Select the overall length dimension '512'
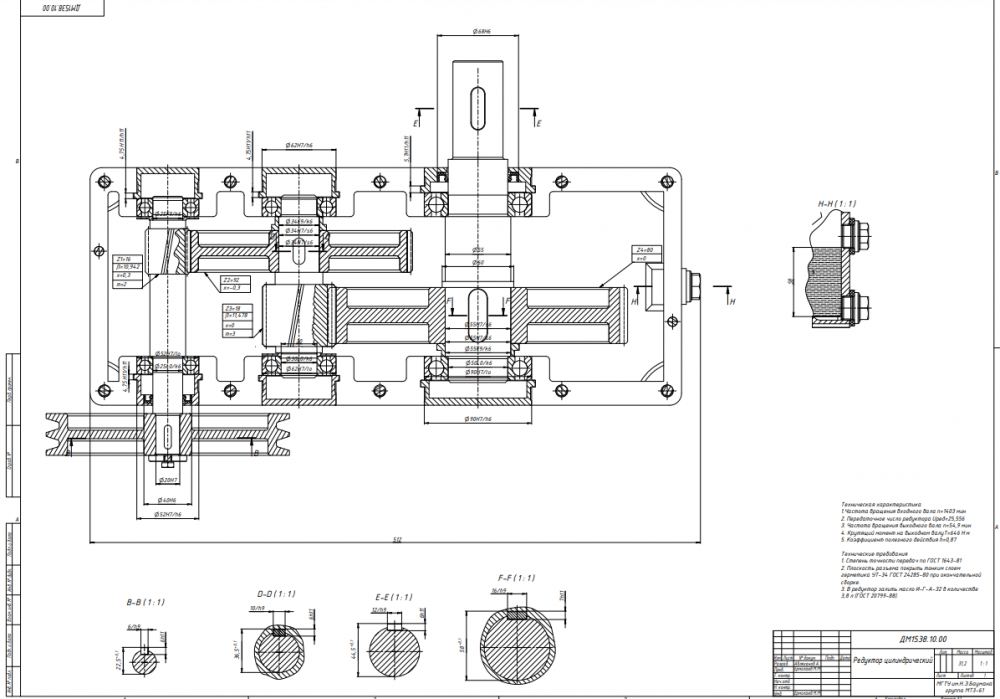 (x=397, y=540)
